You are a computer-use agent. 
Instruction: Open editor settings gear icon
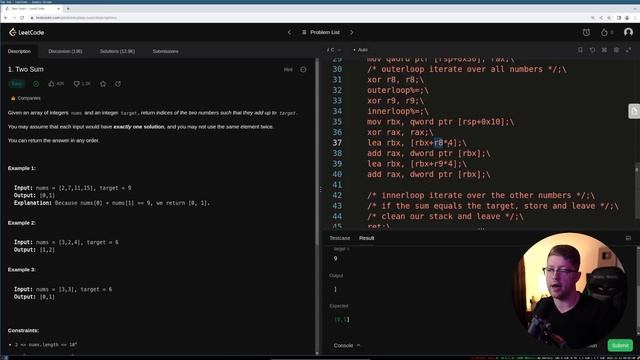coord(616,50)
